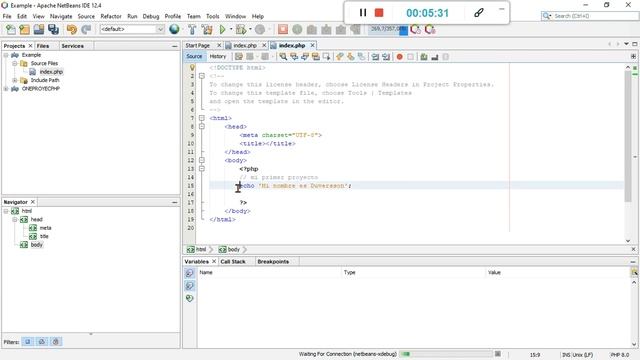Click the Variables table column chooser icon
This screenshot has width=640, height=360.
pyautogui.click(x=634, y=272)
